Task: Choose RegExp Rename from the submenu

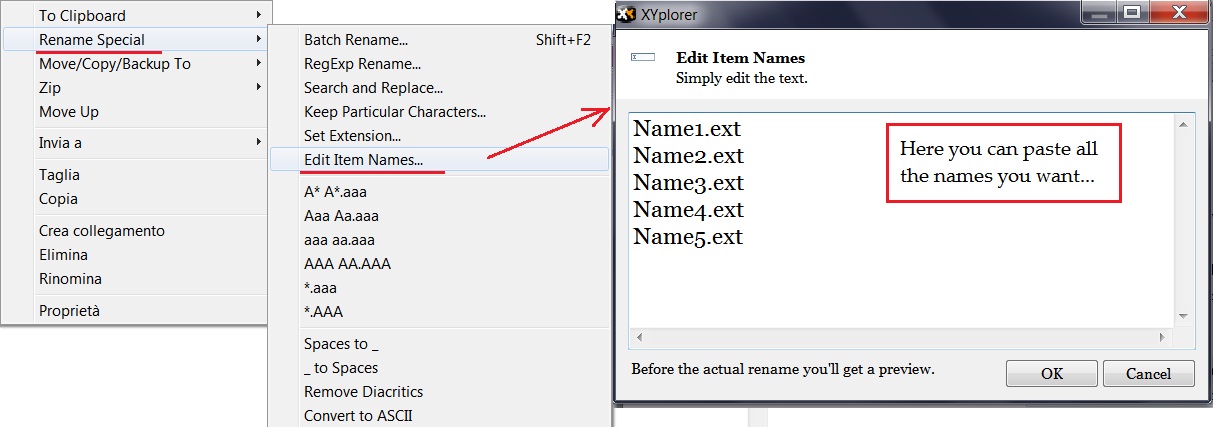Action: pyautogui.click(x=356, y=64)
